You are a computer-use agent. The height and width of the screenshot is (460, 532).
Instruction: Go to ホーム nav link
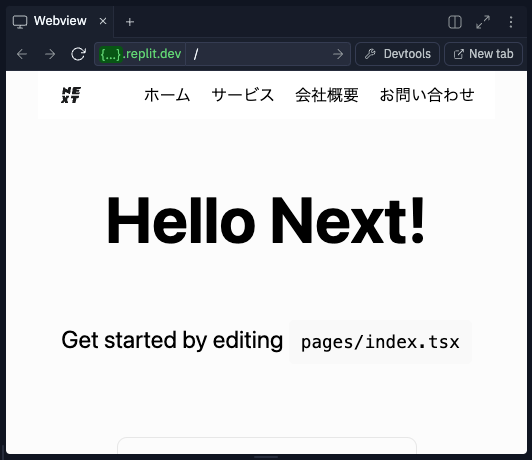click(167, 95)
